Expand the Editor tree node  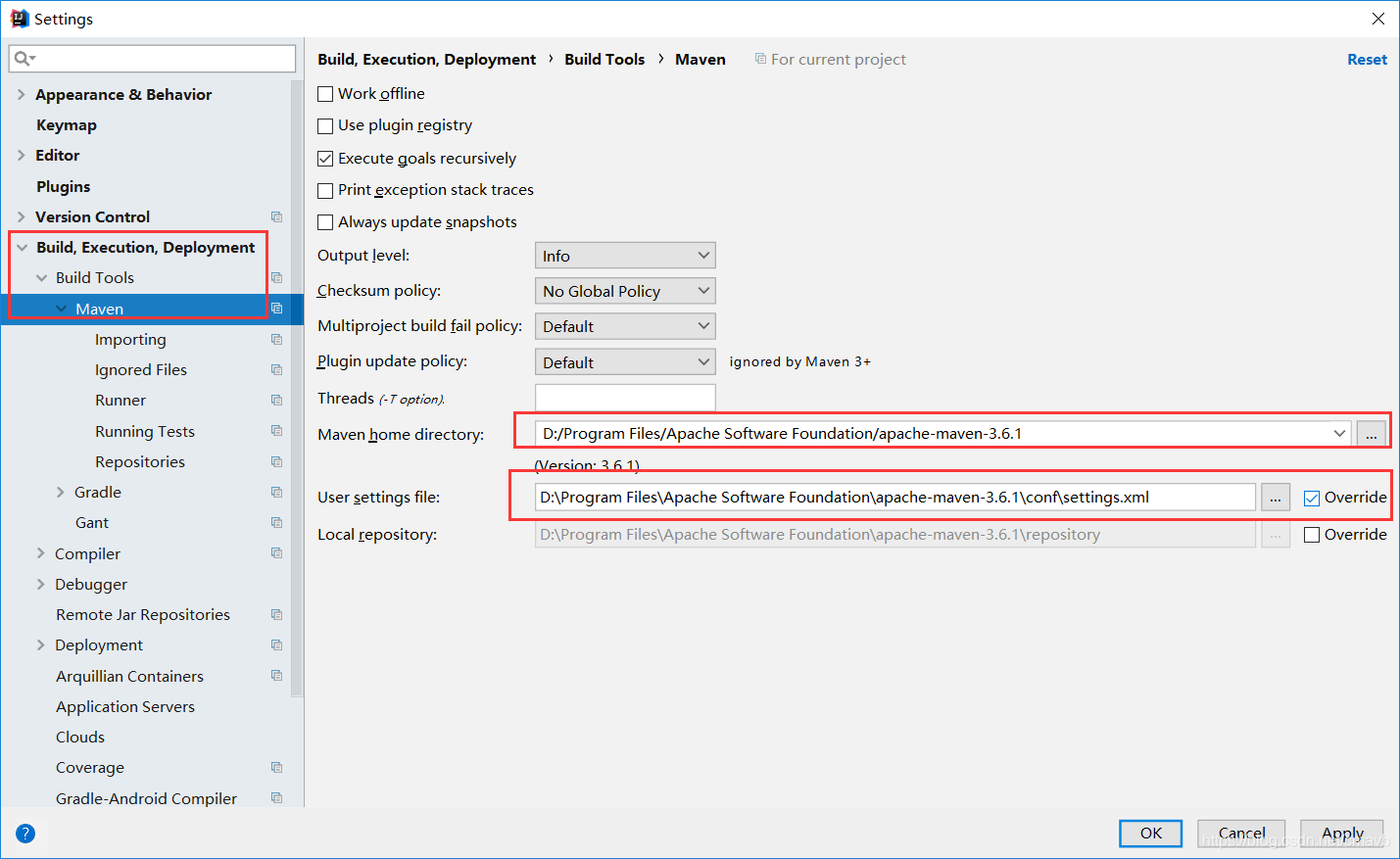coord(22,155)
